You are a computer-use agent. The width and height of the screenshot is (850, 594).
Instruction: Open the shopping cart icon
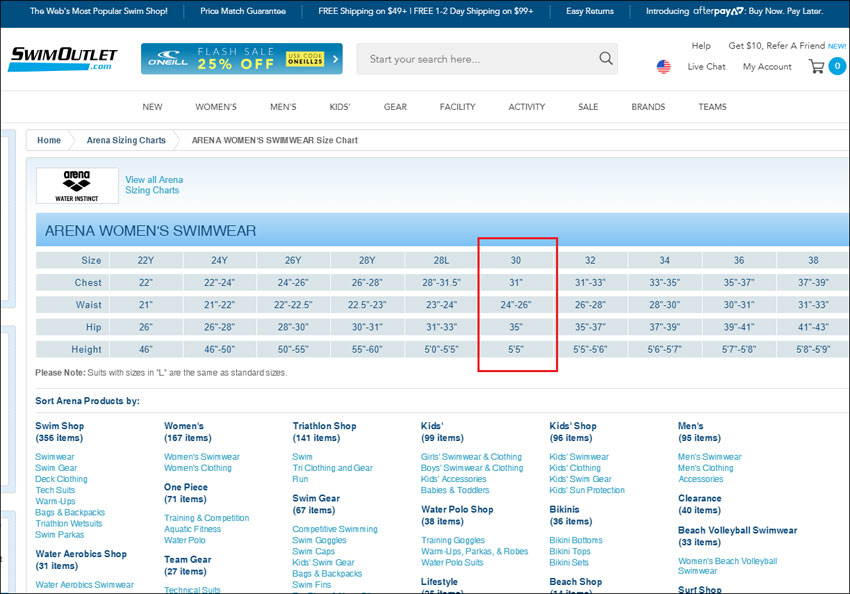(816, 66)
